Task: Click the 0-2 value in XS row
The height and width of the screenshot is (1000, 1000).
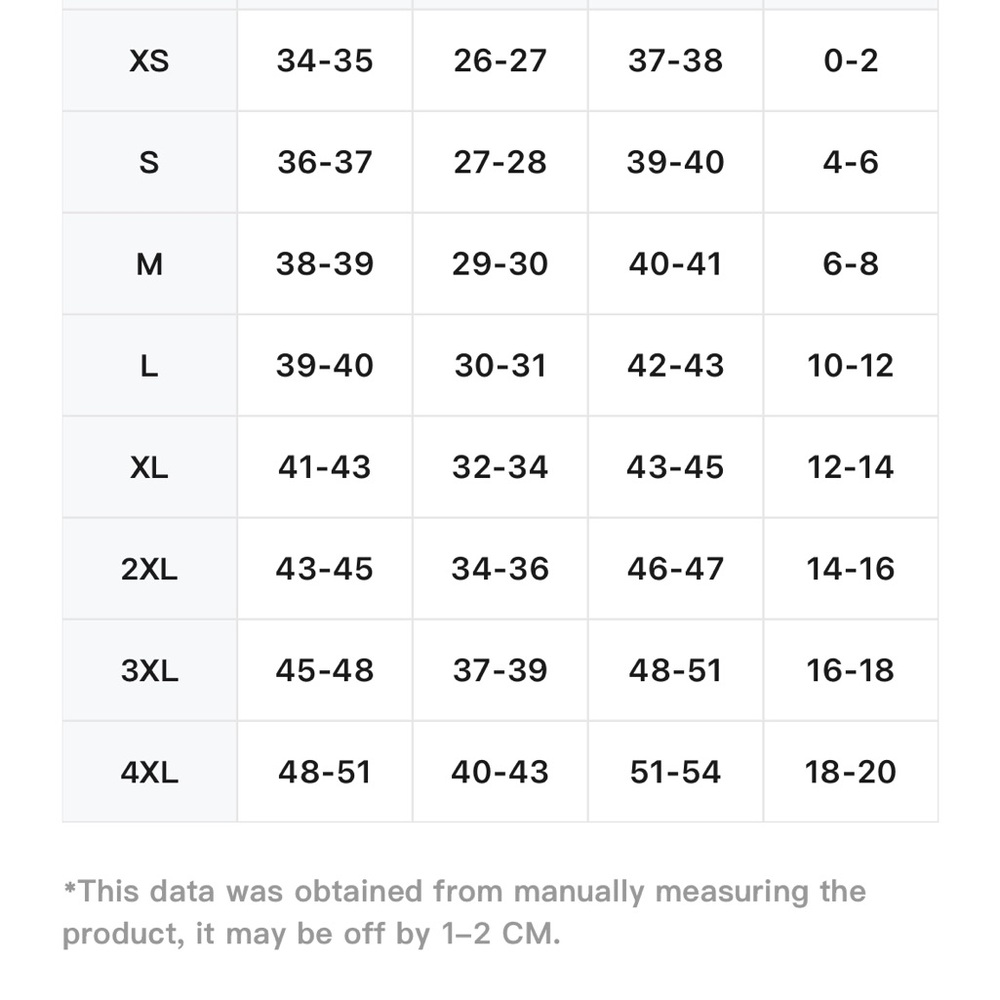Action: click(851, 61)
